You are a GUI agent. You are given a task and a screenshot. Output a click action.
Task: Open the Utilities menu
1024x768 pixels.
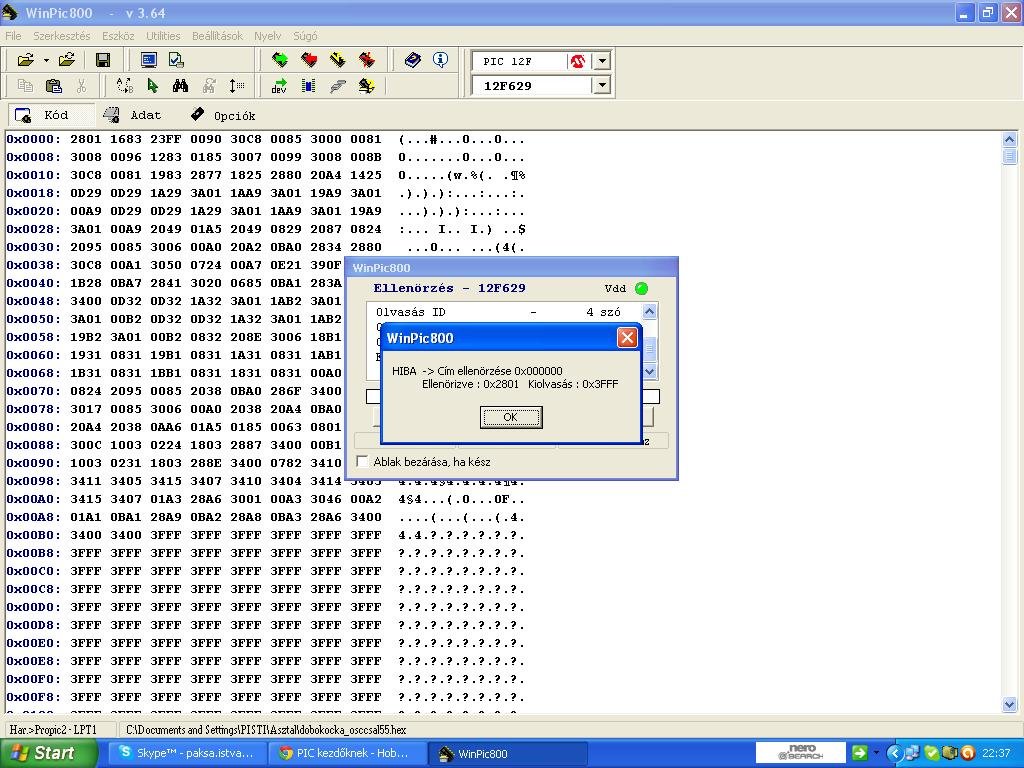[x=163, y=36]
